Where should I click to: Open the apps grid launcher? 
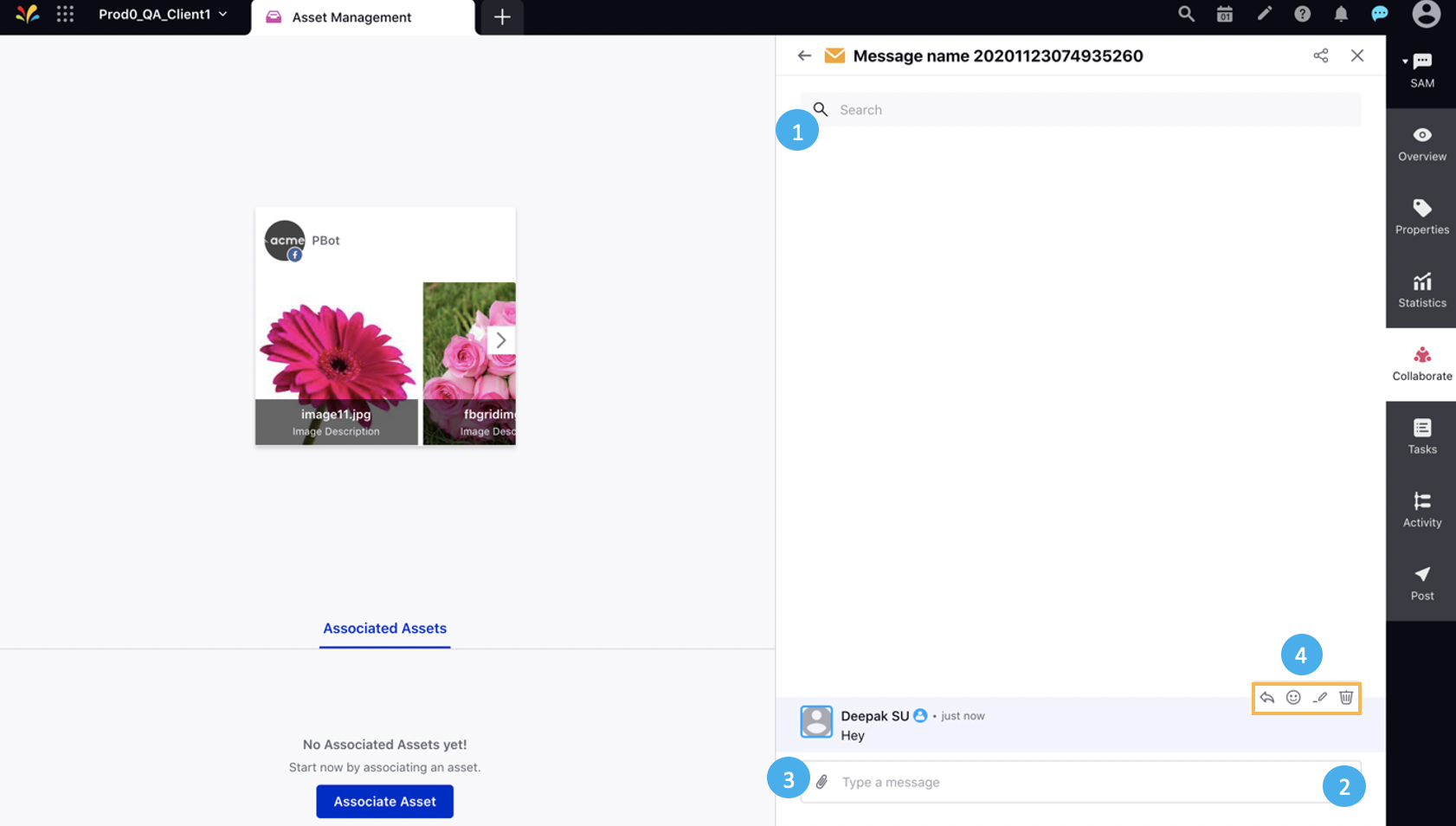(65, 14)
